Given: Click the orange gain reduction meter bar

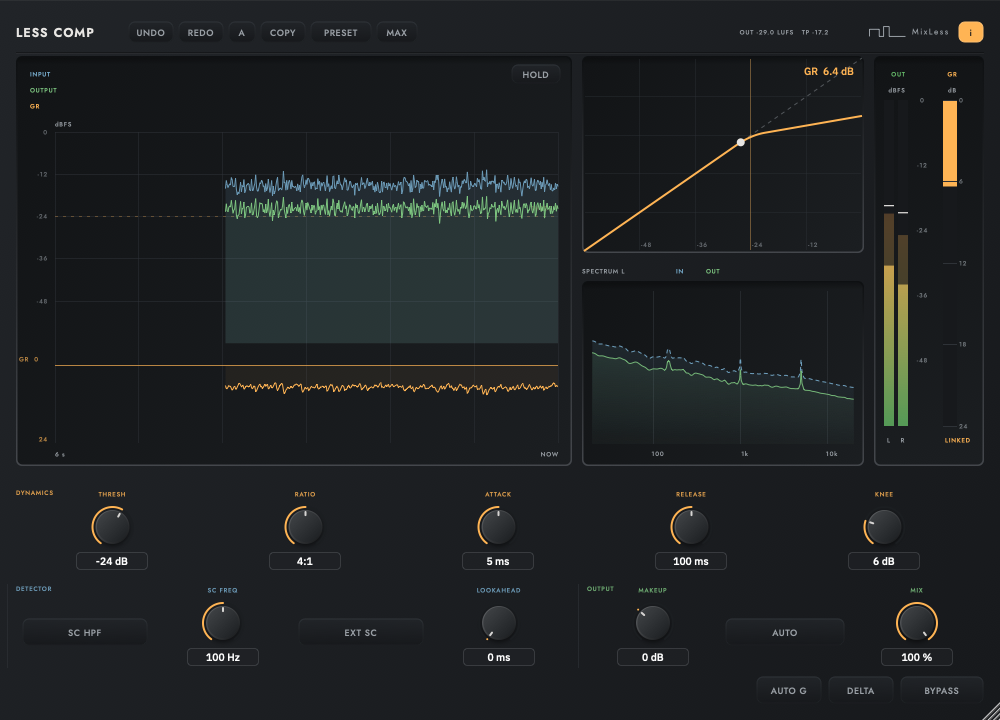Looking at the screenshot, I should click(950, 143).
